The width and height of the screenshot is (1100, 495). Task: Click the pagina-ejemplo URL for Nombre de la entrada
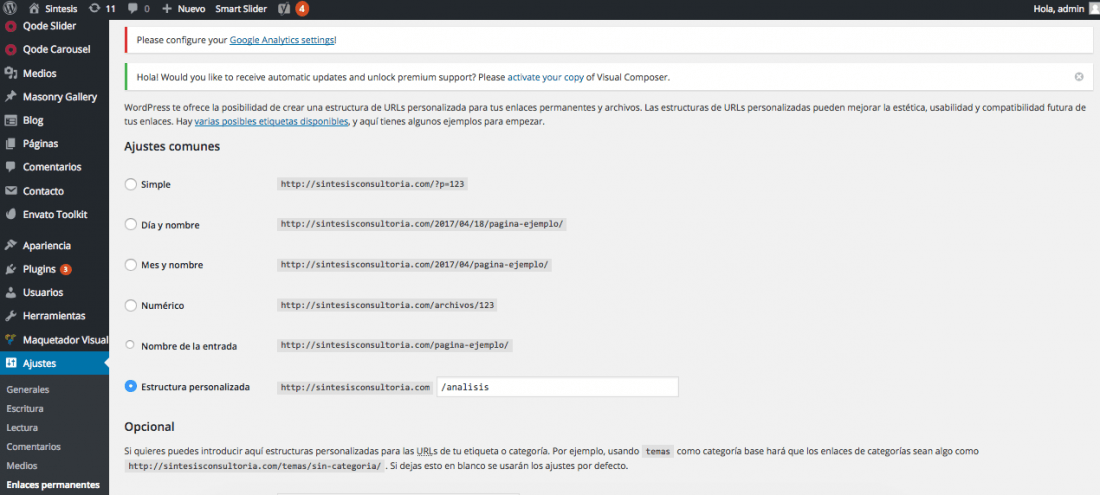[x=395, y=346]
